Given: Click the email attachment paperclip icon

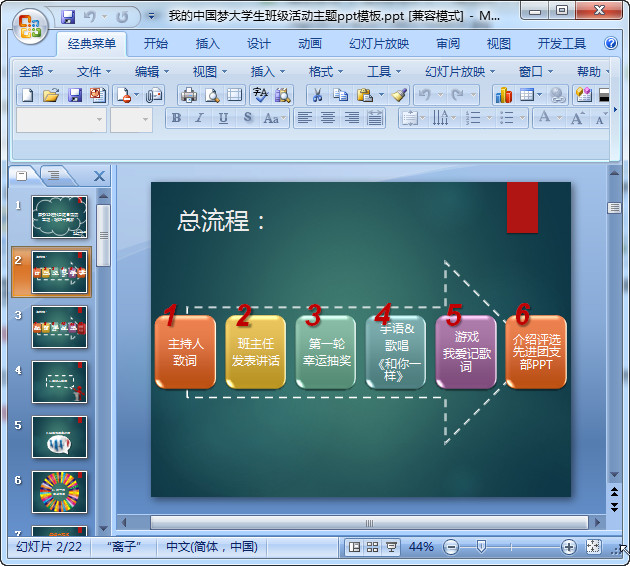Looking at the screenshot, I should click(154, 95).
